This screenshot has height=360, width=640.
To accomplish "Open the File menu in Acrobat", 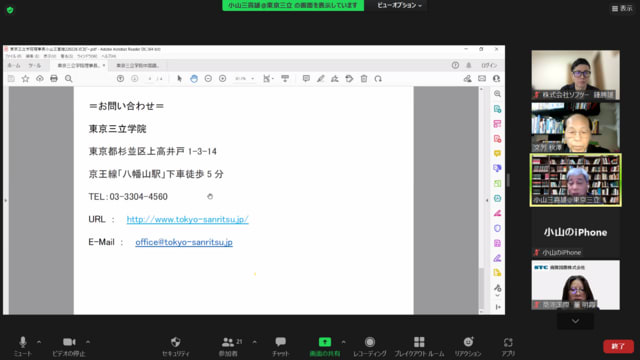I will pyautogui.click(x=13, y=56).
